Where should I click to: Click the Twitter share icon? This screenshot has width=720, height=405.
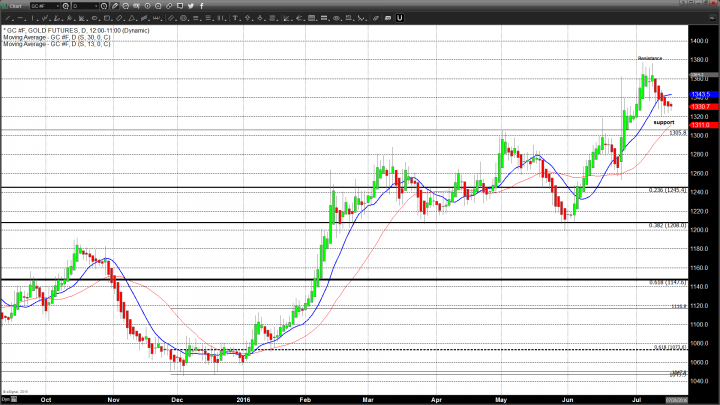(191, 6)
